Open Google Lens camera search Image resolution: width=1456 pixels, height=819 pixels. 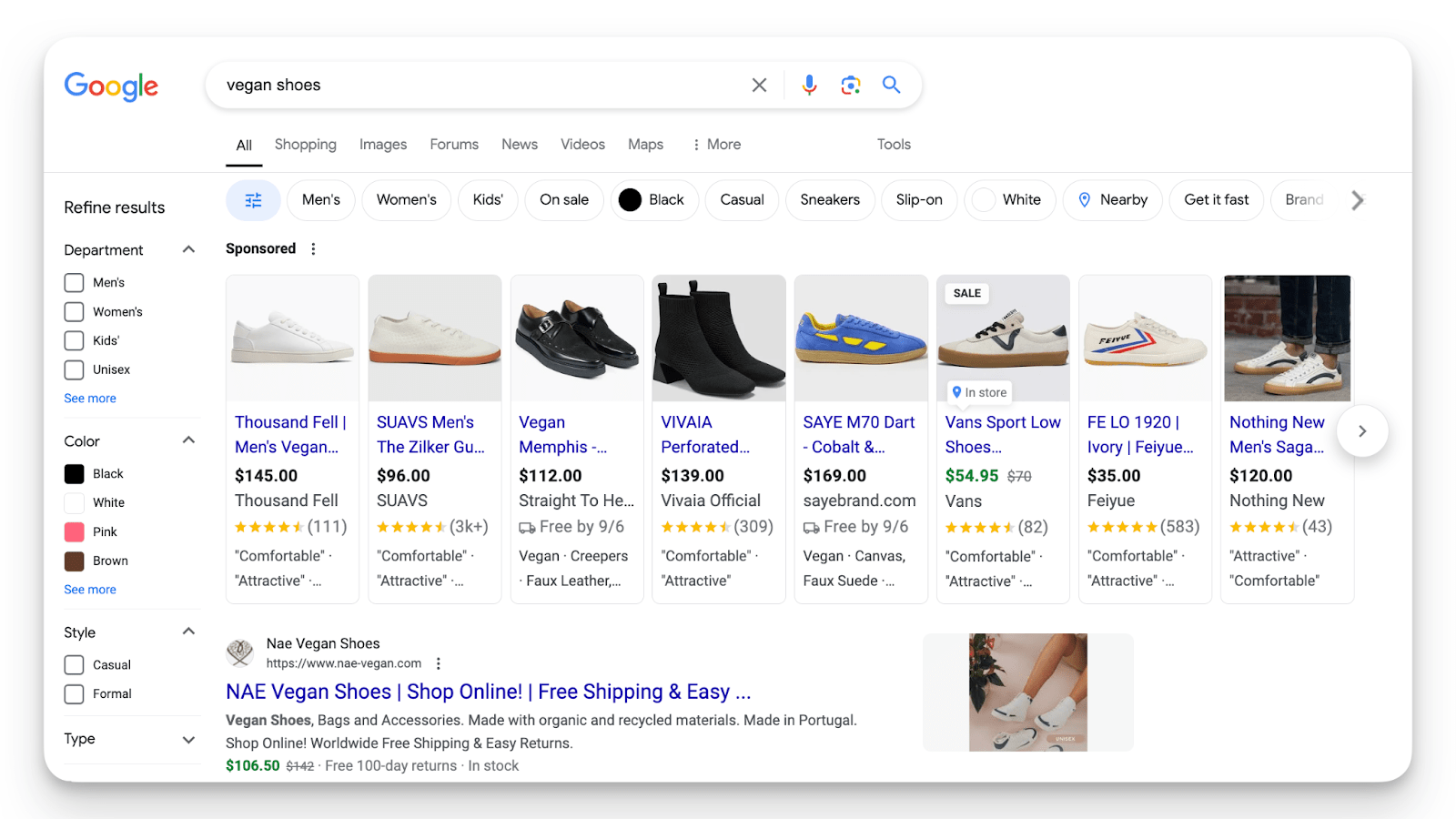pos(851,85)
